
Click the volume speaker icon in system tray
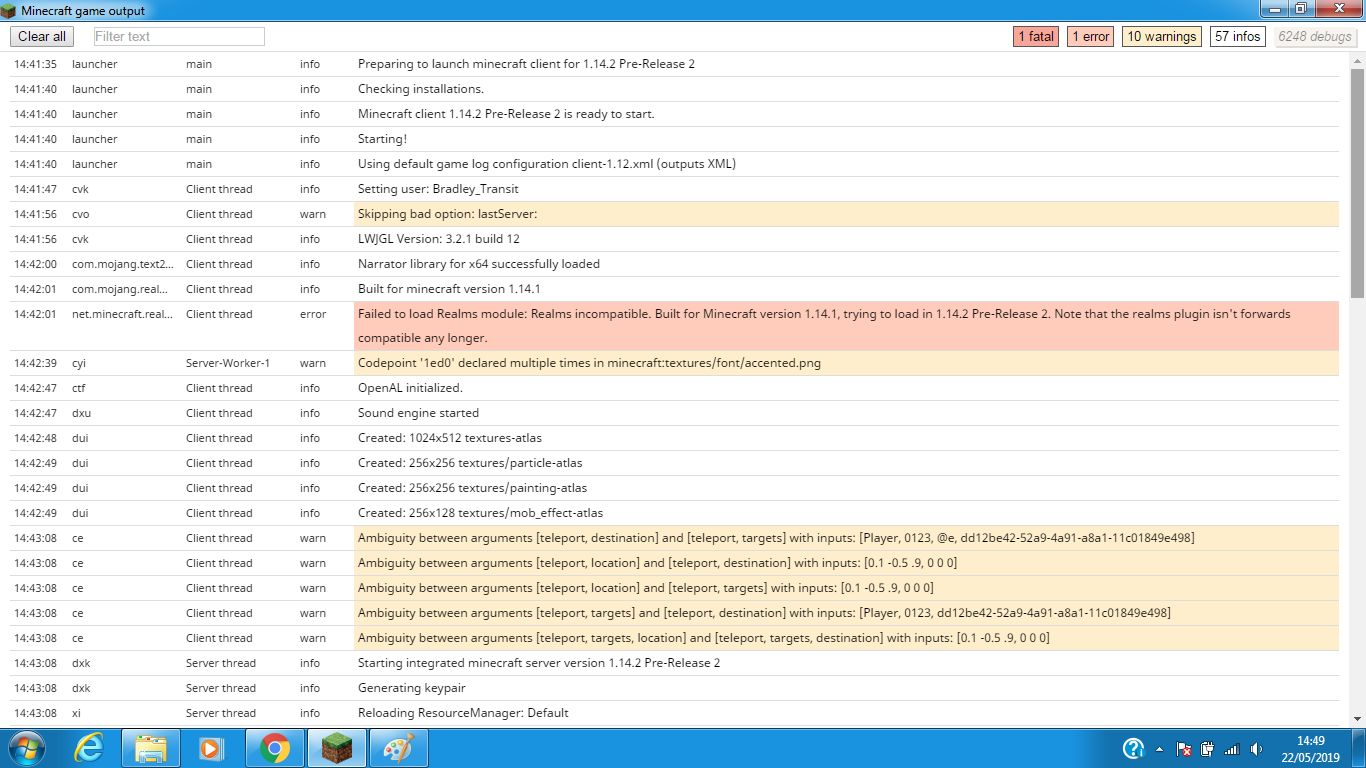(1256, 749)
